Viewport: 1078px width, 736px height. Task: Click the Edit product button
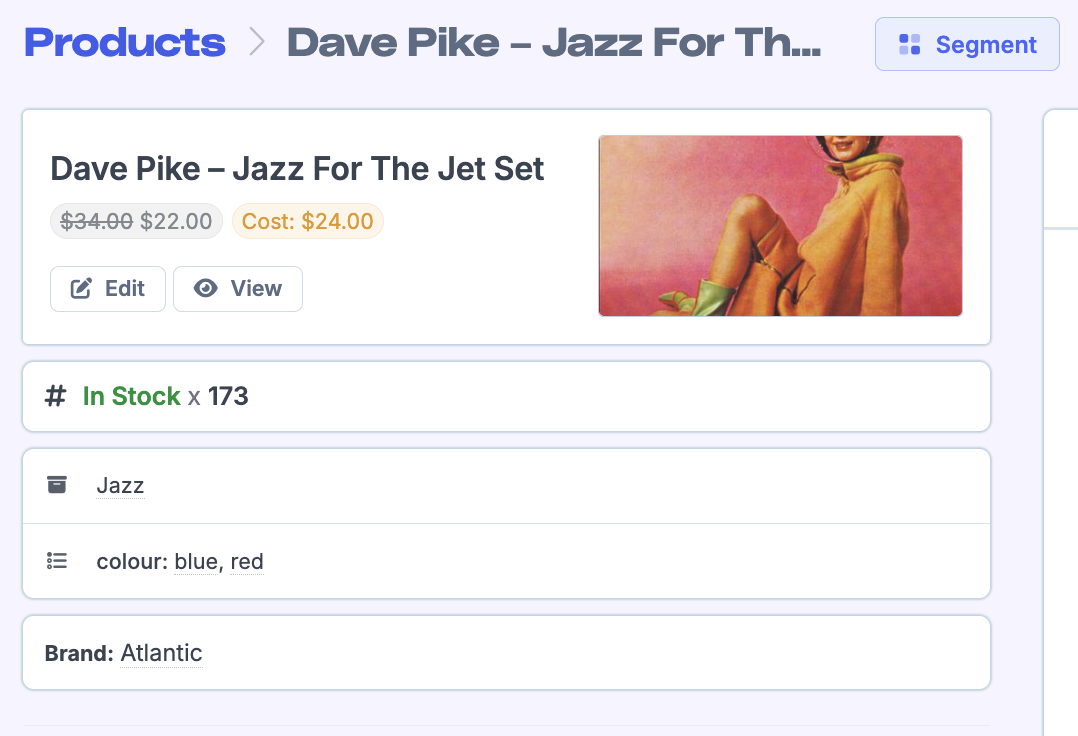108,289
